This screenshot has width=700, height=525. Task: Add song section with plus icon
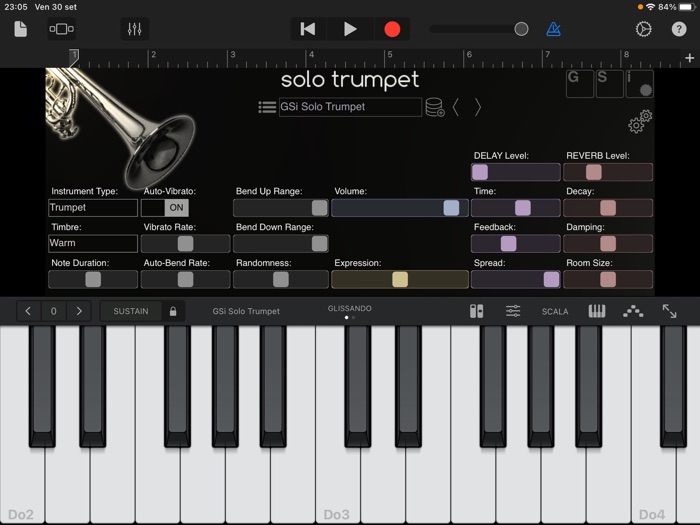point(689,58)
